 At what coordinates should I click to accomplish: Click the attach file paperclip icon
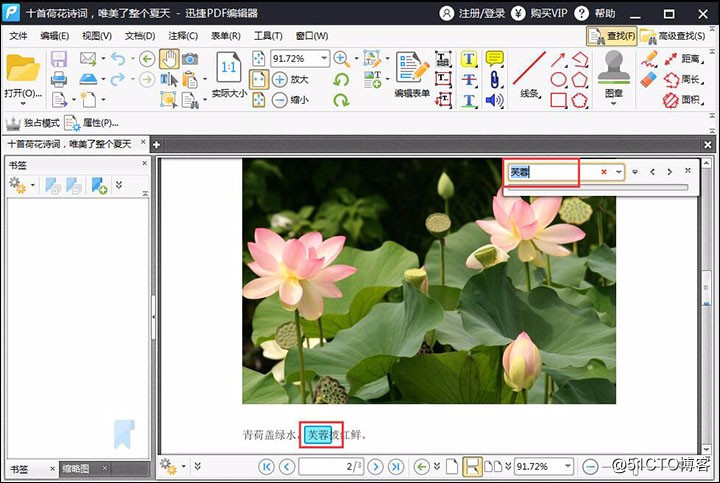[x=494, y=80]
